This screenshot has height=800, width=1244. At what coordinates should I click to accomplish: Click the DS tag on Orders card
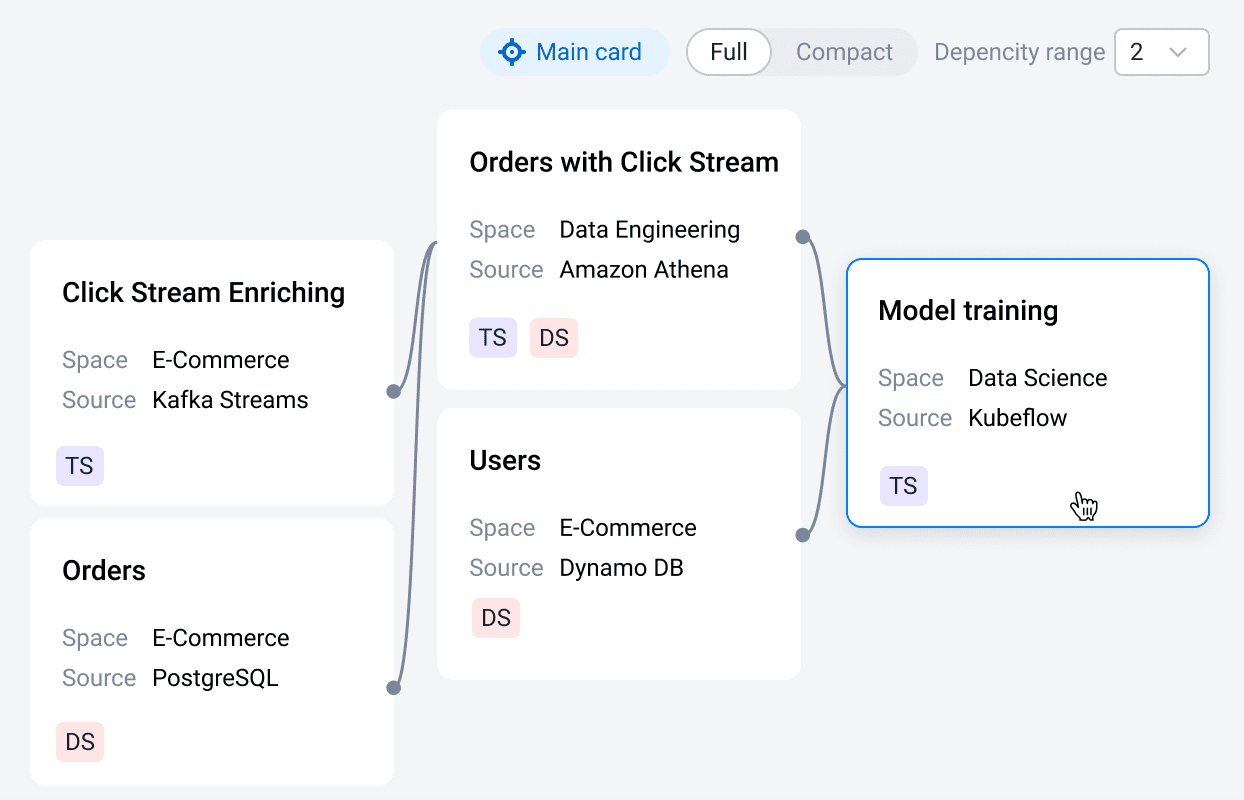[80, 742]
